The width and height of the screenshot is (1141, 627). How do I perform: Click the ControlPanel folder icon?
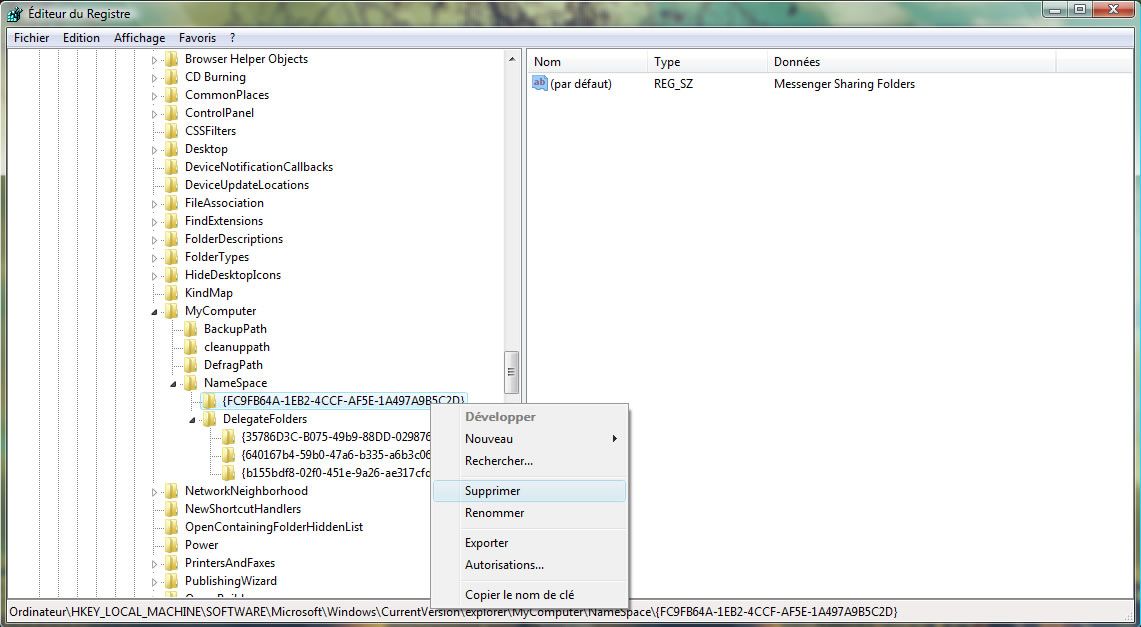click(x=172, y=113)
